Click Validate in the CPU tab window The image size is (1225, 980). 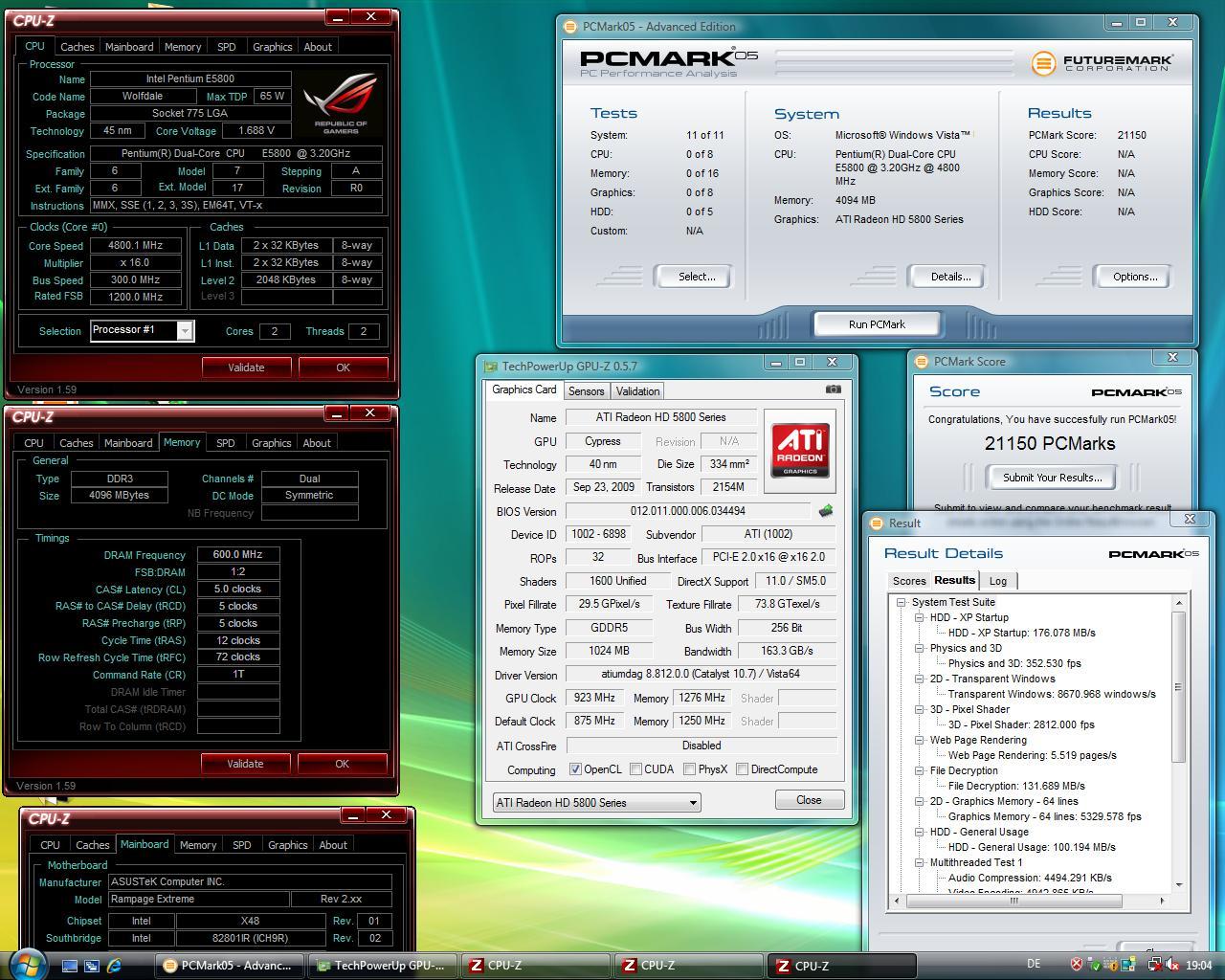[x=246, y=367]
